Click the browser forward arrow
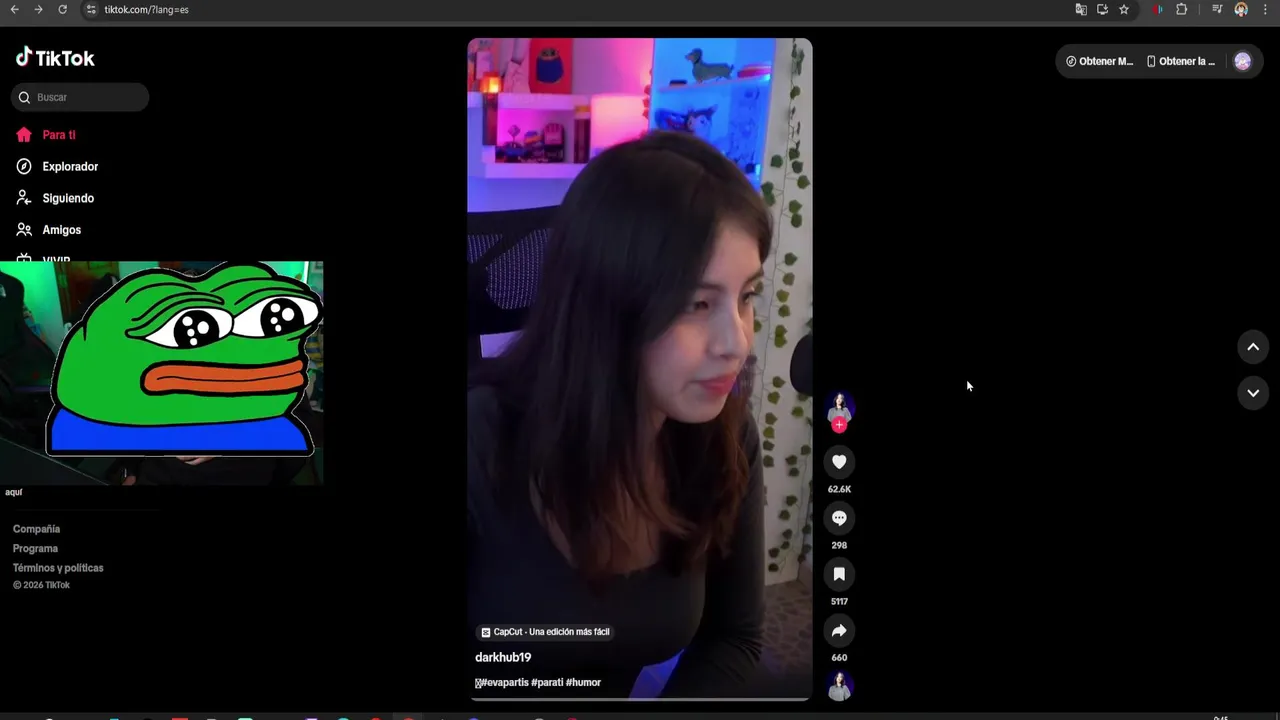Viewport: 1280px width, 720px height. 38,9
